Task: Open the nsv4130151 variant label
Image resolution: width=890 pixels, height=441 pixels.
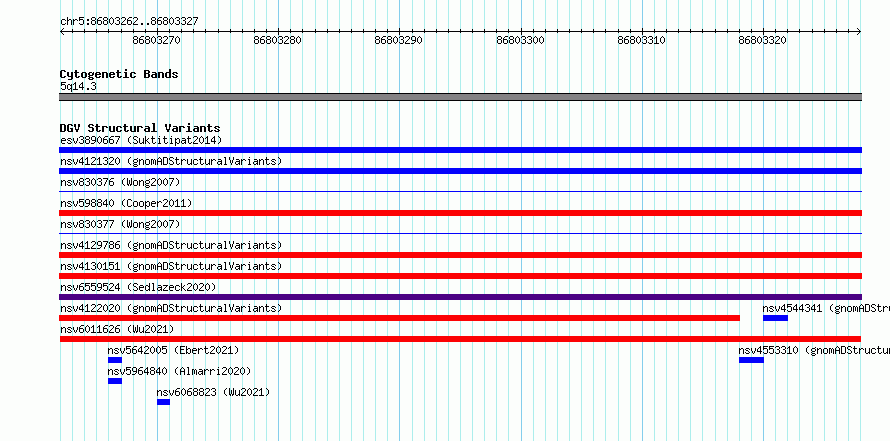Action: click(x=171, y=266)
